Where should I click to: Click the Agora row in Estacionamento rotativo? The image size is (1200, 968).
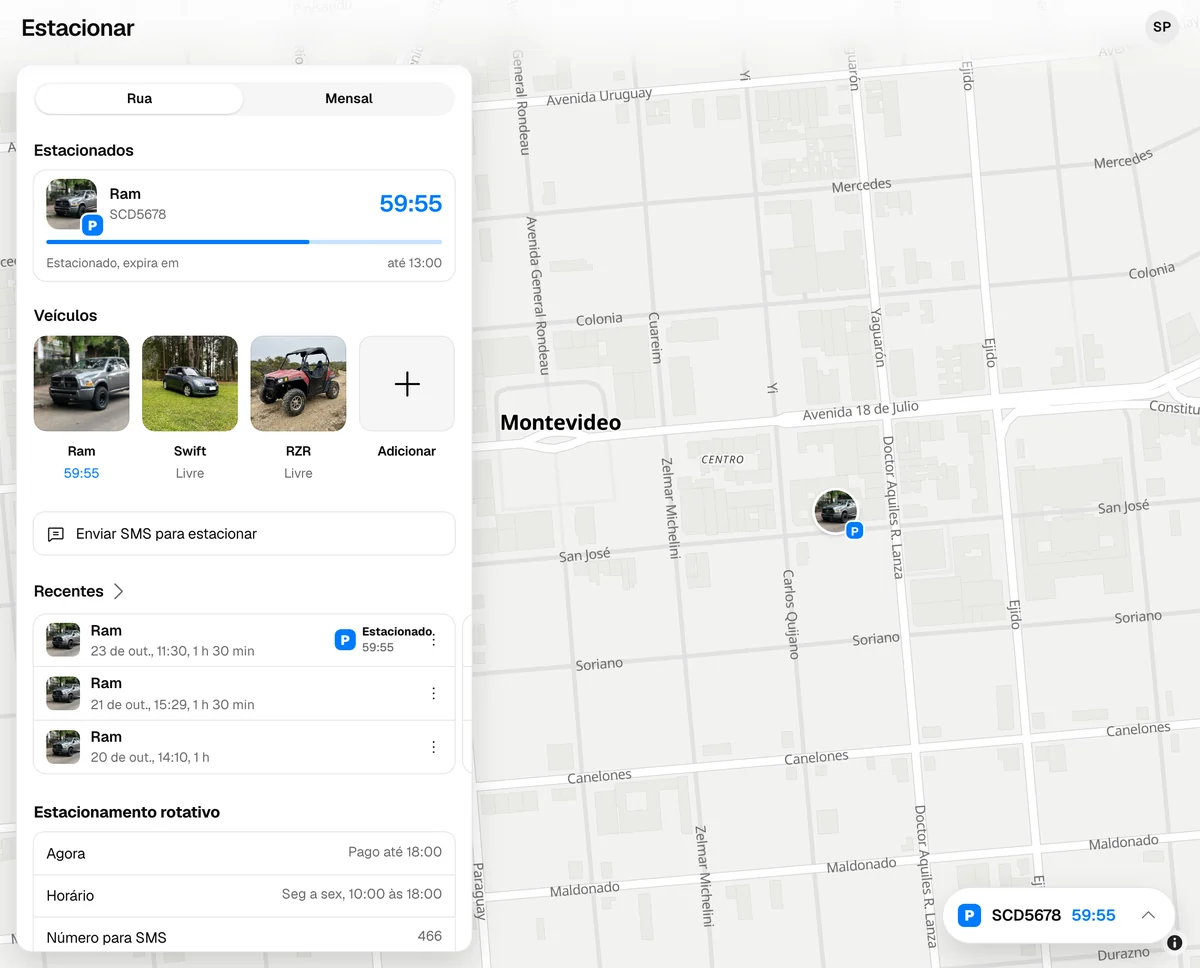pos(244,853)
